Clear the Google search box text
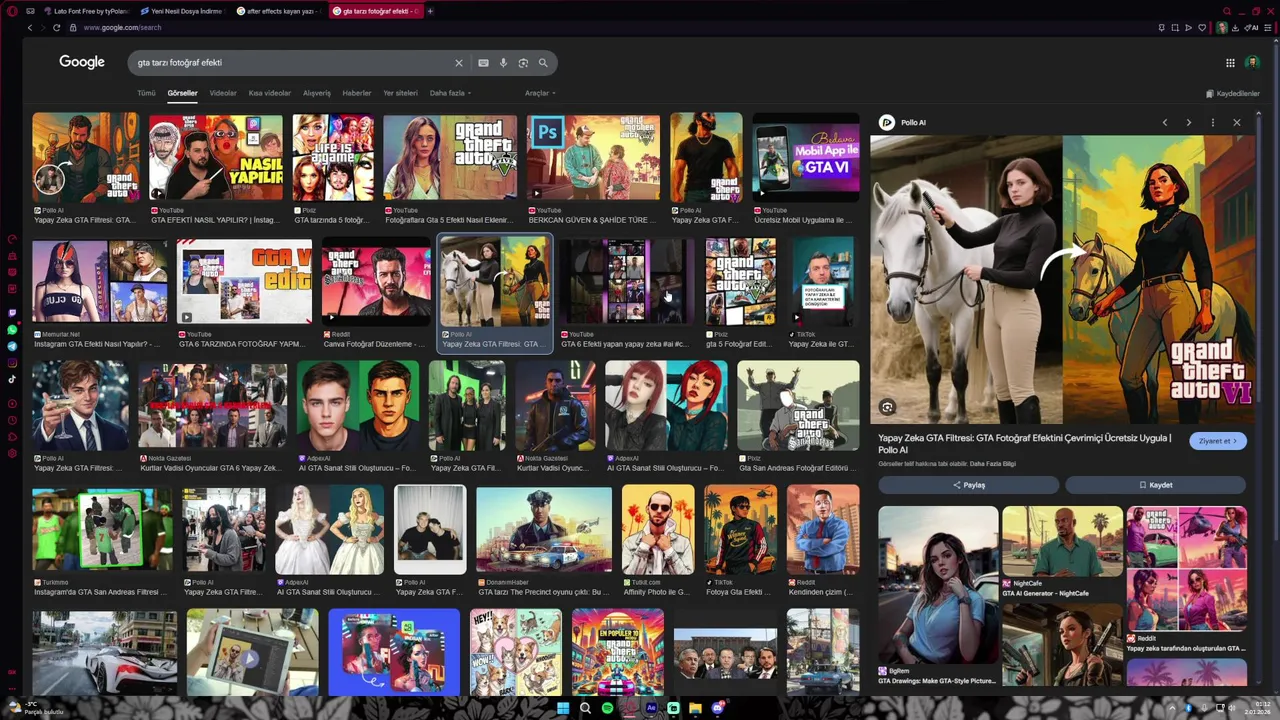This screenshot has width=1280, height=720. click(459, 63)
